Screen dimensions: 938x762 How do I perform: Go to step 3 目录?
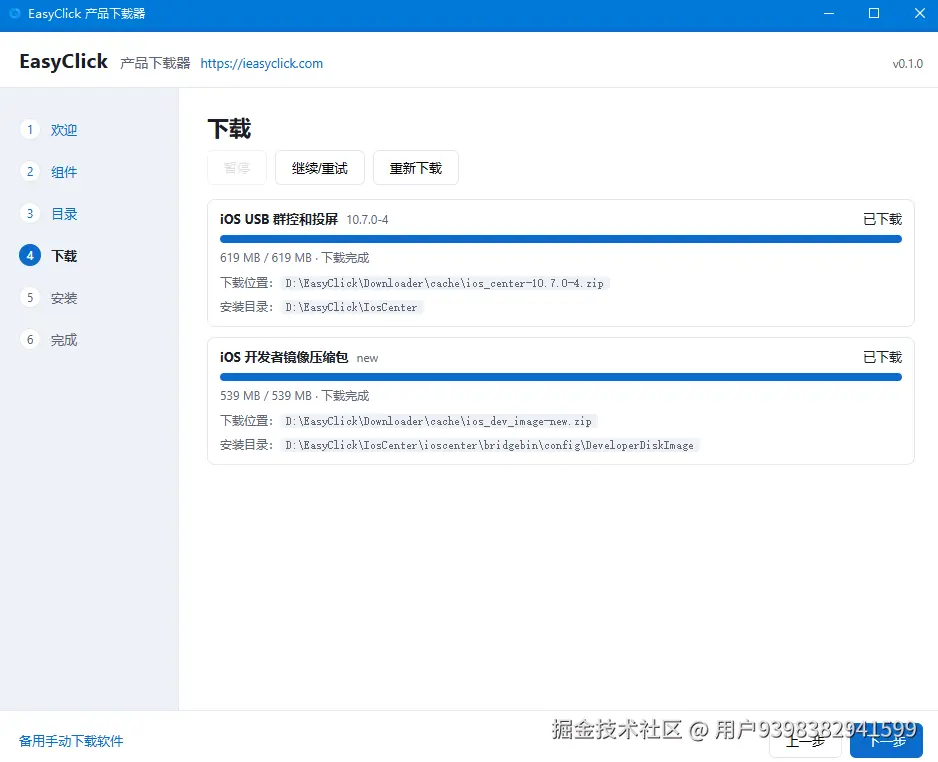click(49, 214)
